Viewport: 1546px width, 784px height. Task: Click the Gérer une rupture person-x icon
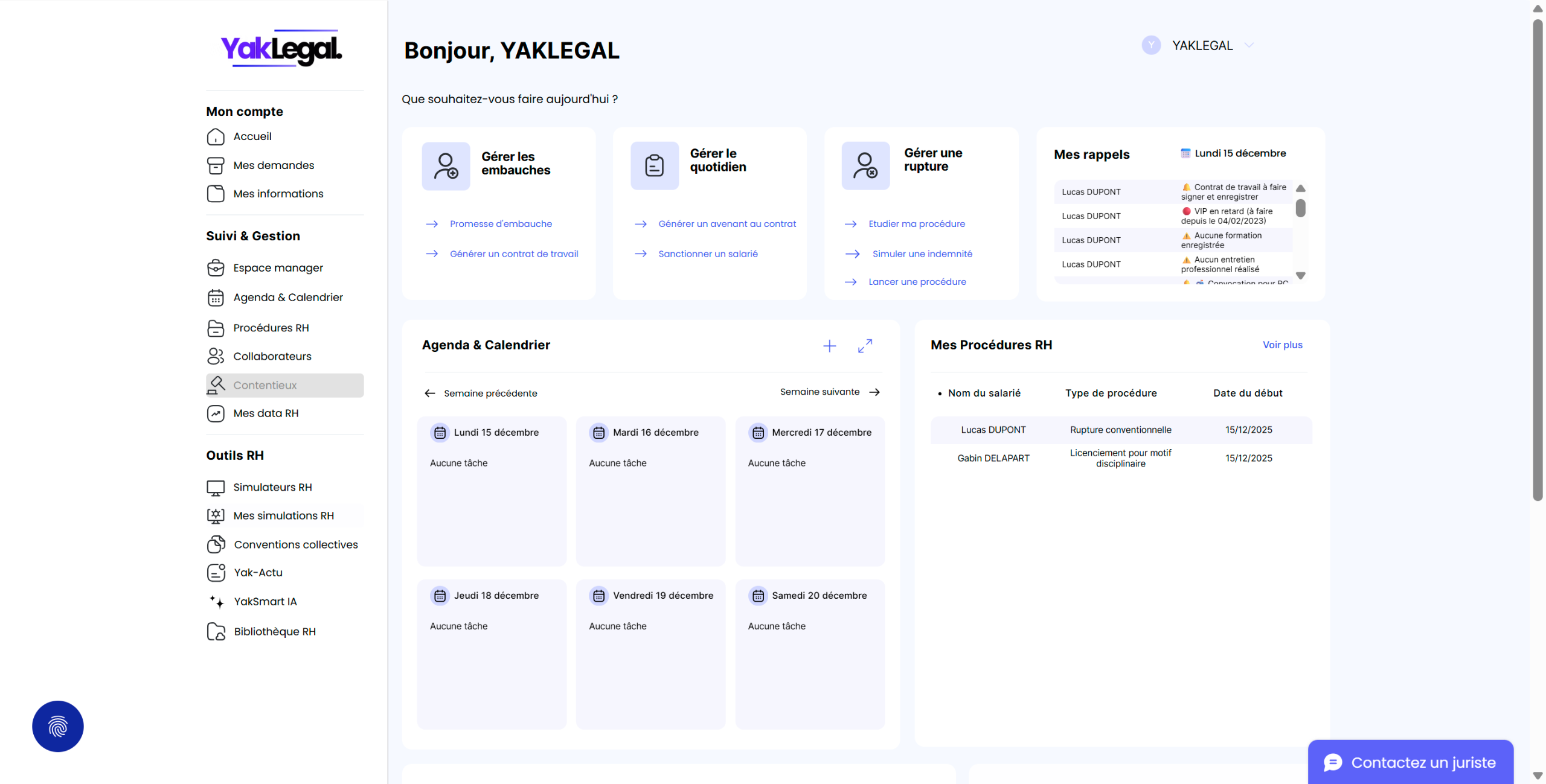click(865, 166)
